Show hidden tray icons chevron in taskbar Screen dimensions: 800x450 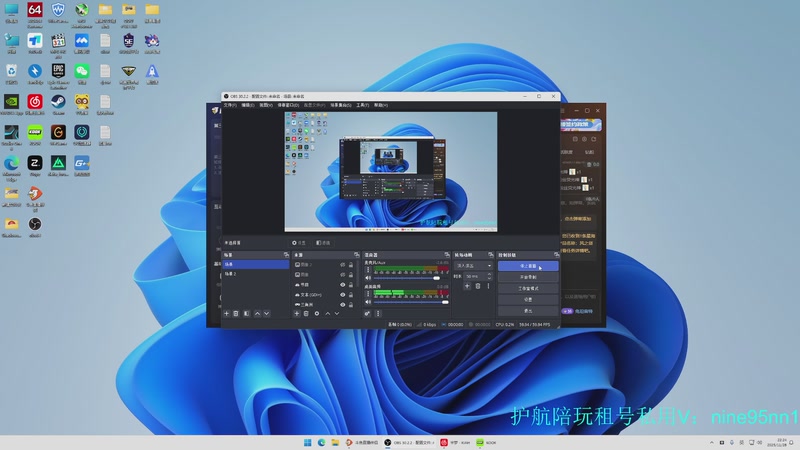pos(712,442)
